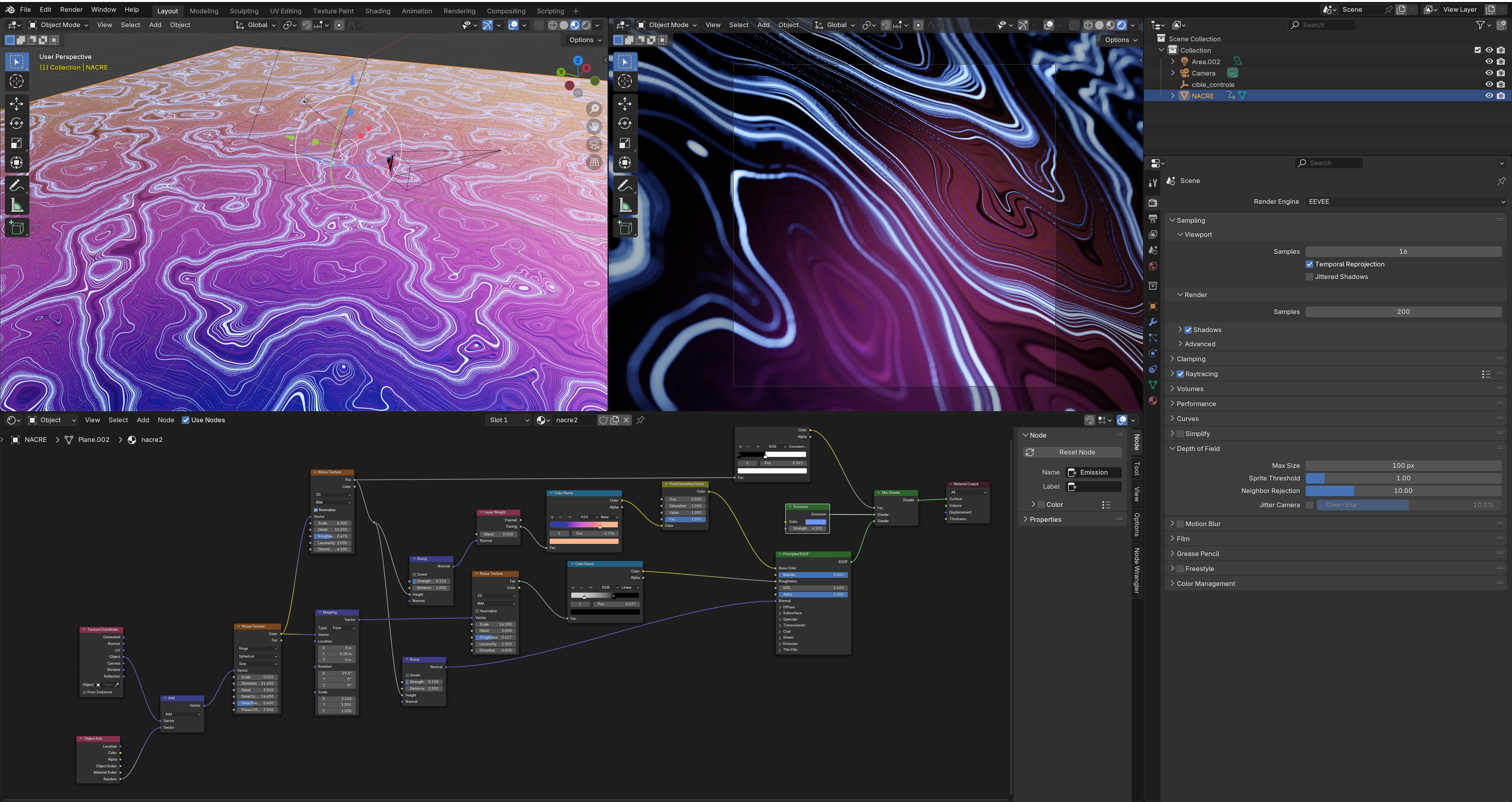Select the Move tool in left viewport
Viewport: 1512px width, 802px height.
click(17, 104)
